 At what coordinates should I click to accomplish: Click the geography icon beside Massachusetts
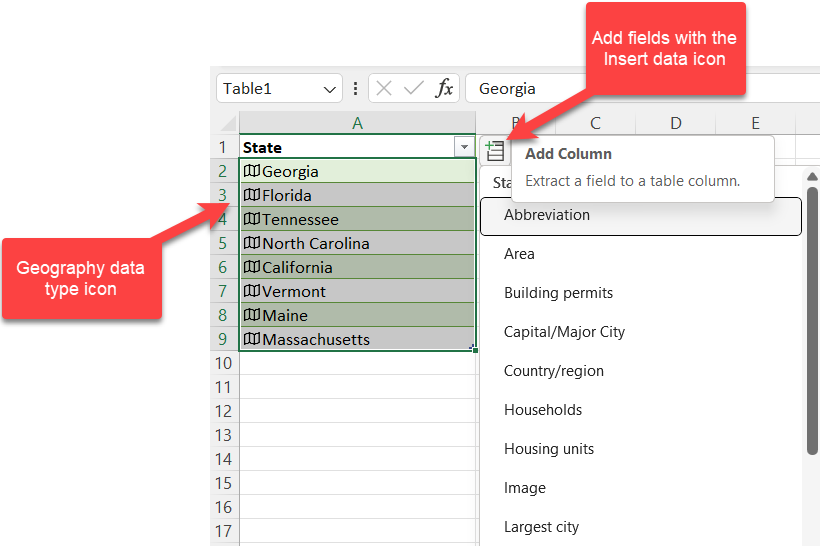[x=252, y=339]
